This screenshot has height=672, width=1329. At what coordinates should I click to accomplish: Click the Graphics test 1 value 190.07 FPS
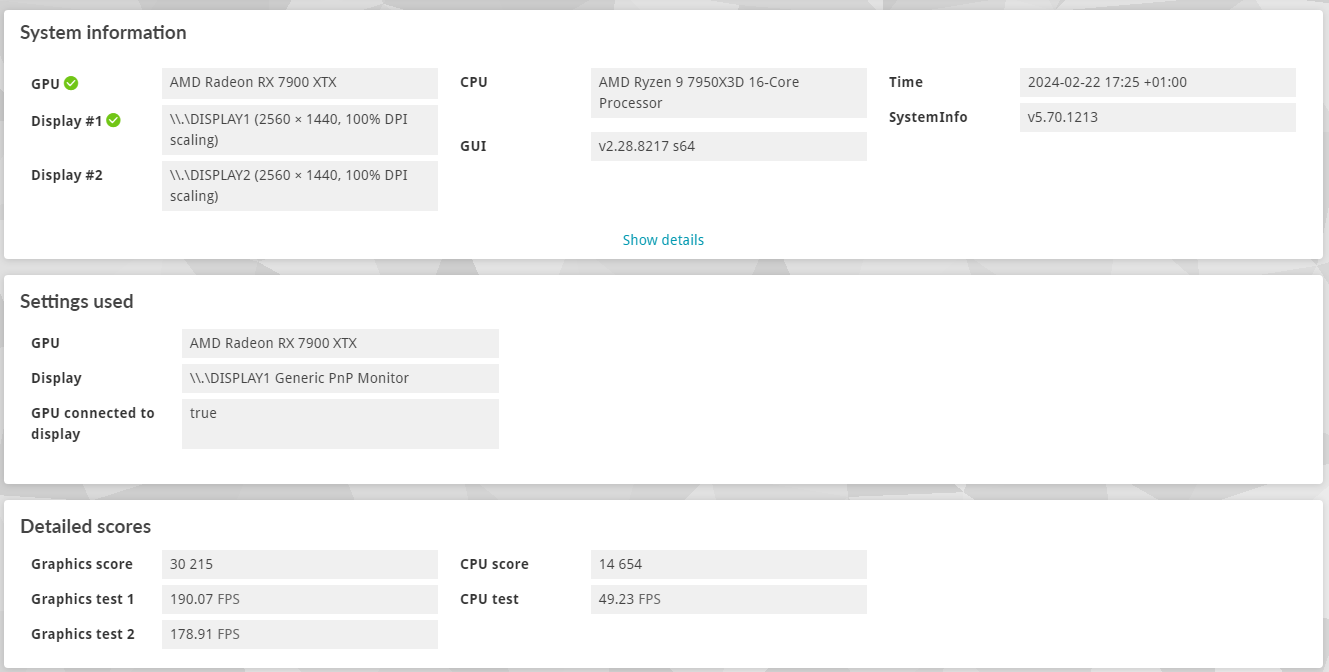300,599
